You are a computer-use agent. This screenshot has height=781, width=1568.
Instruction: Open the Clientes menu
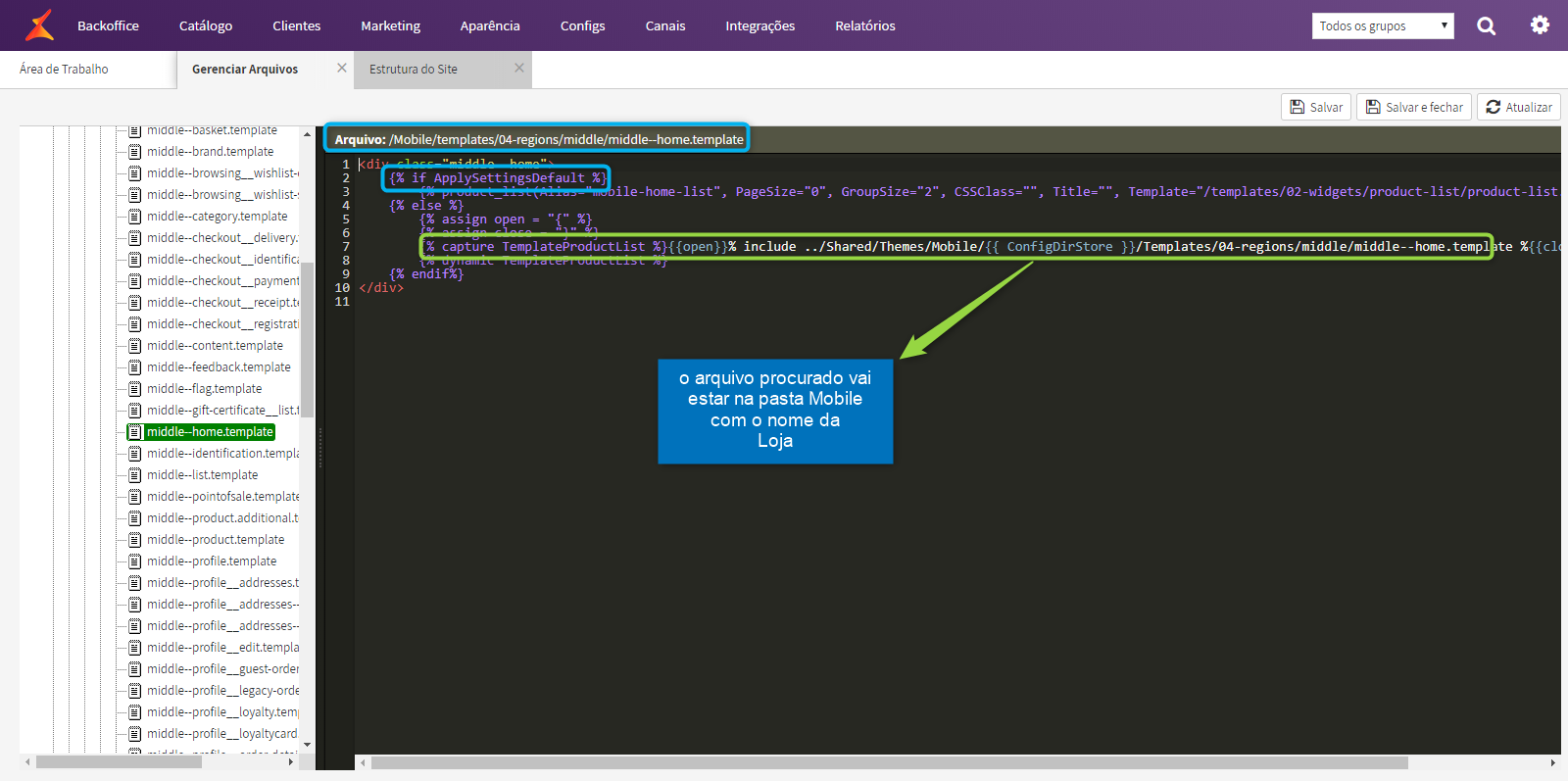(297, 25)
